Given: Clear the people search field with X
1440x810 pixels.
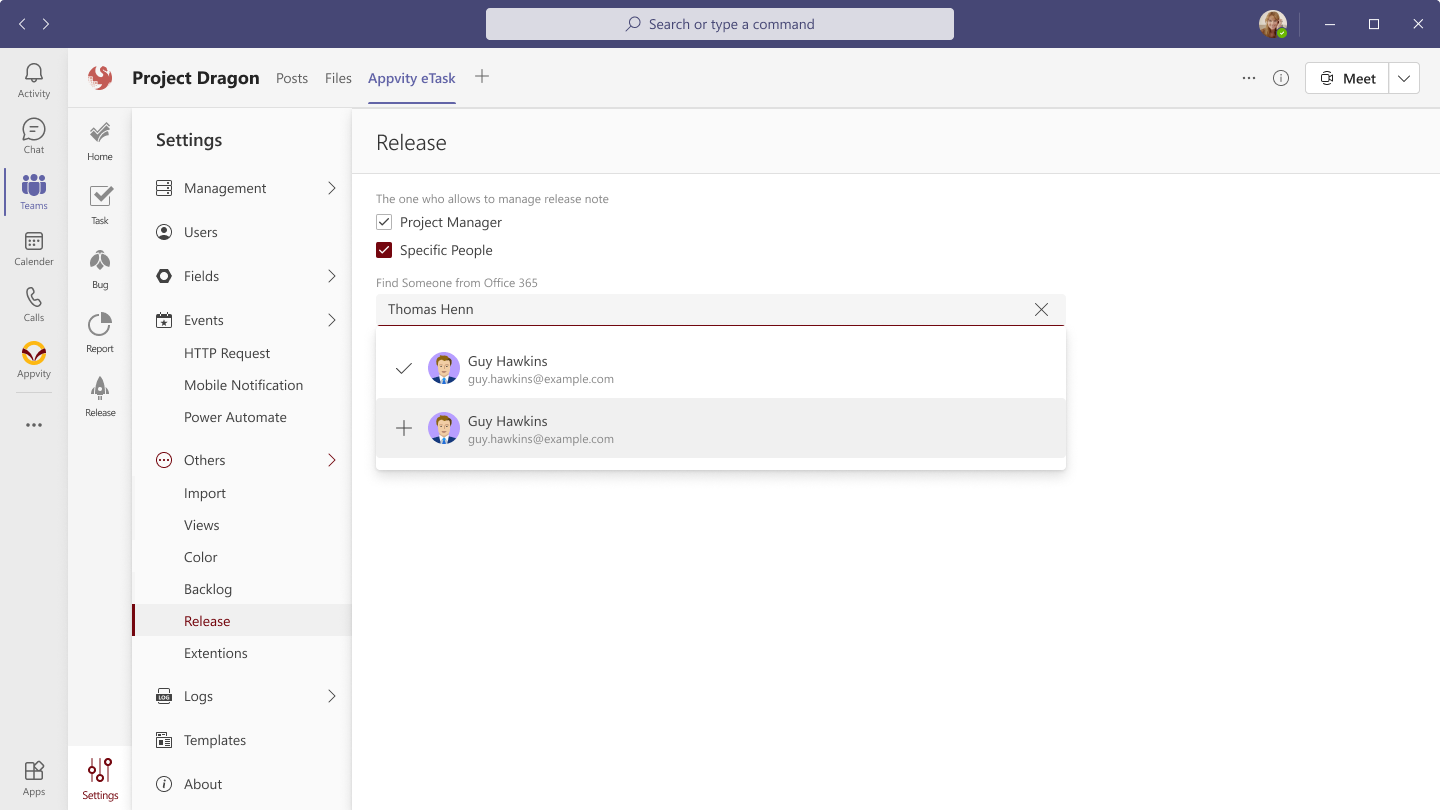Looking at the screenshot, I should [x=1041, y=310].
